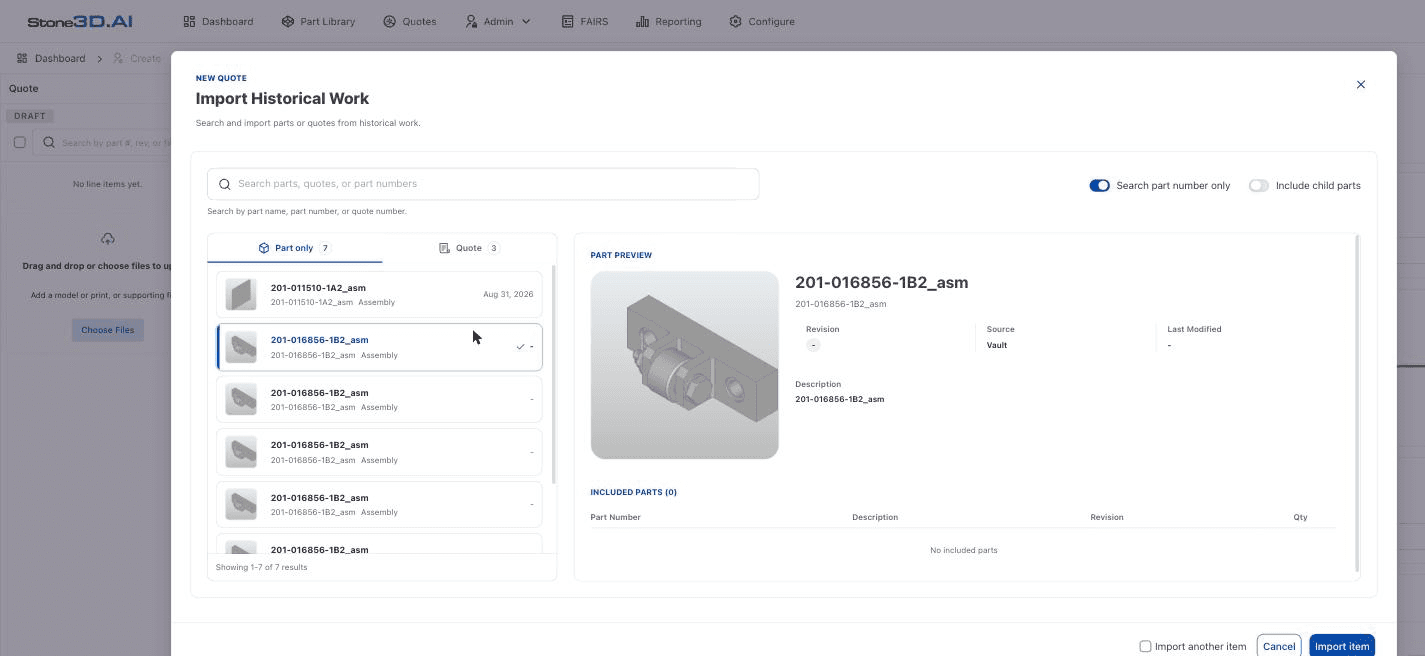
Task: Click the Qty column header
Action: tap(1300, 517)
